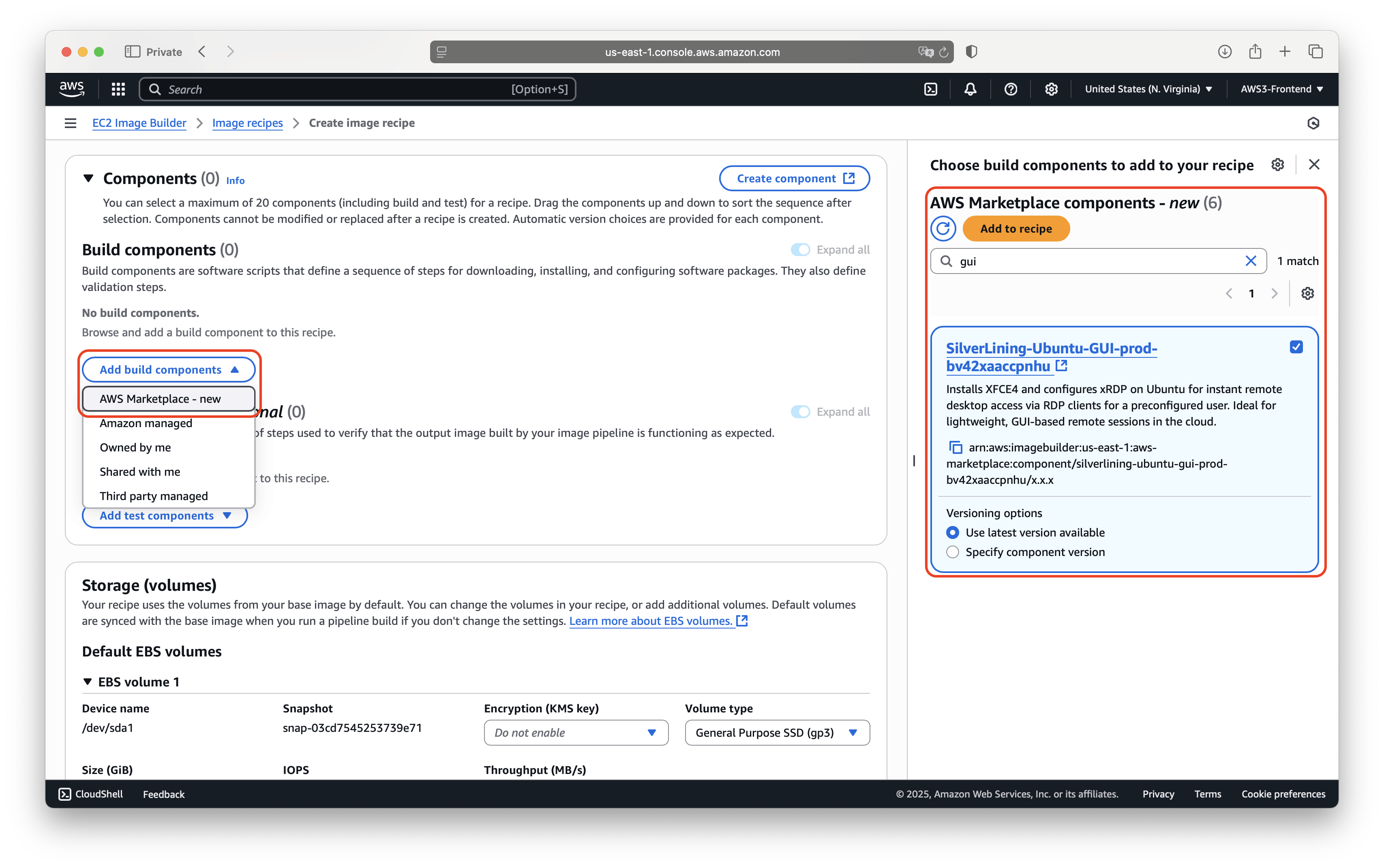Show Safari downloads

point(1224,52)
